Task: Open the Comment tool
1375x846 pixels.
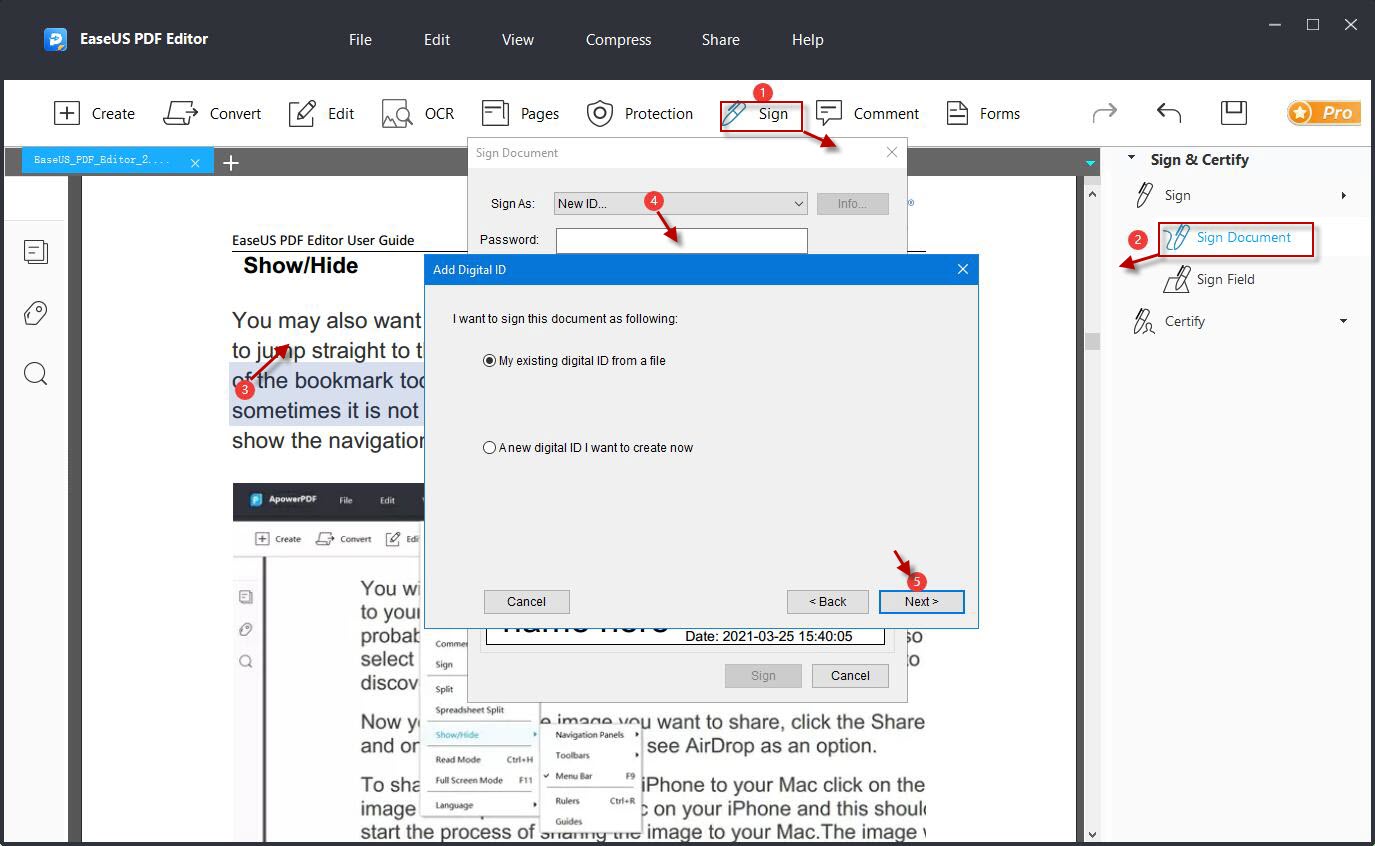Action: pos(867,113)
